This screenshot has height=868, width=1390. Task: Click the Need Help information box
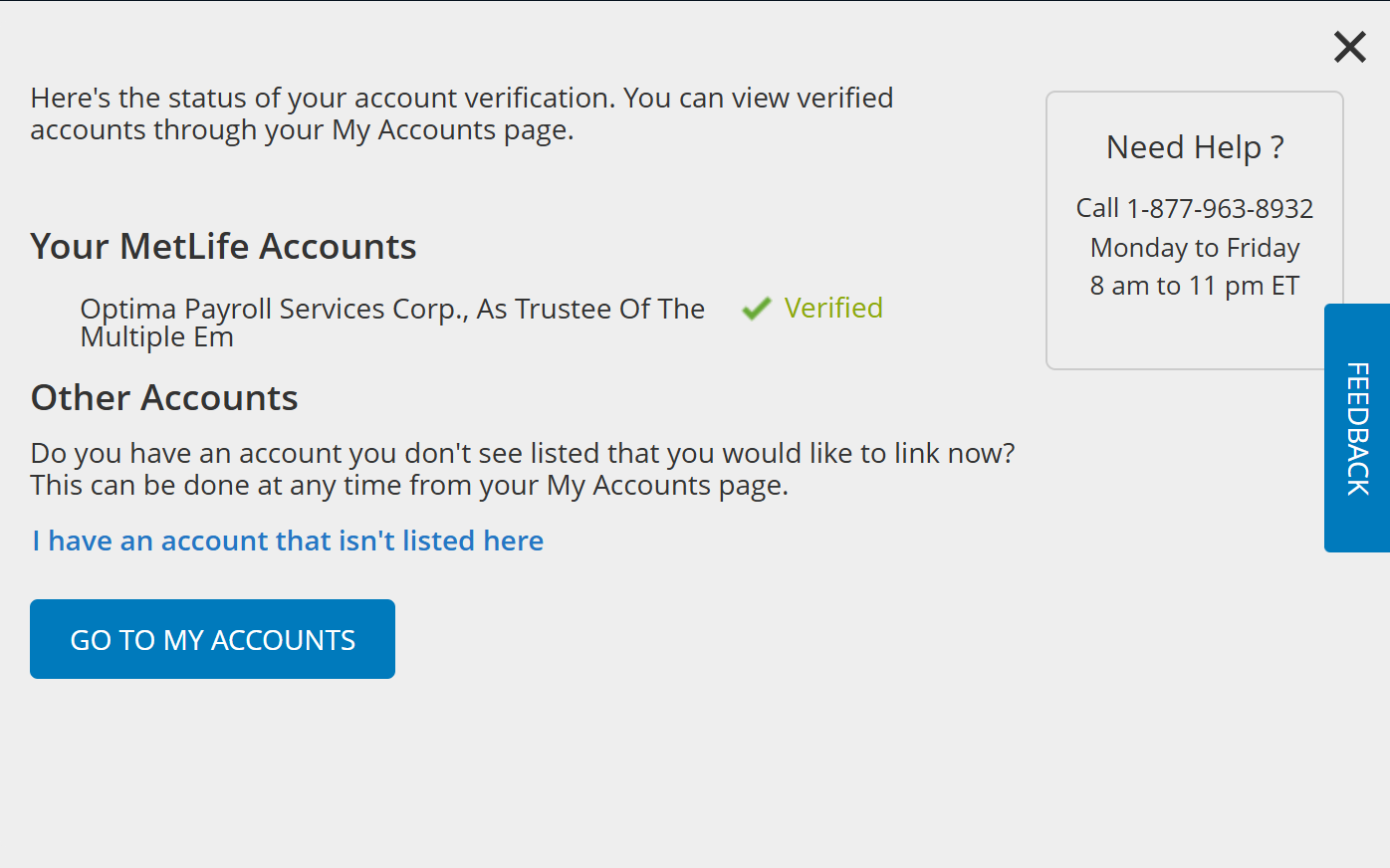point(1194,229)
